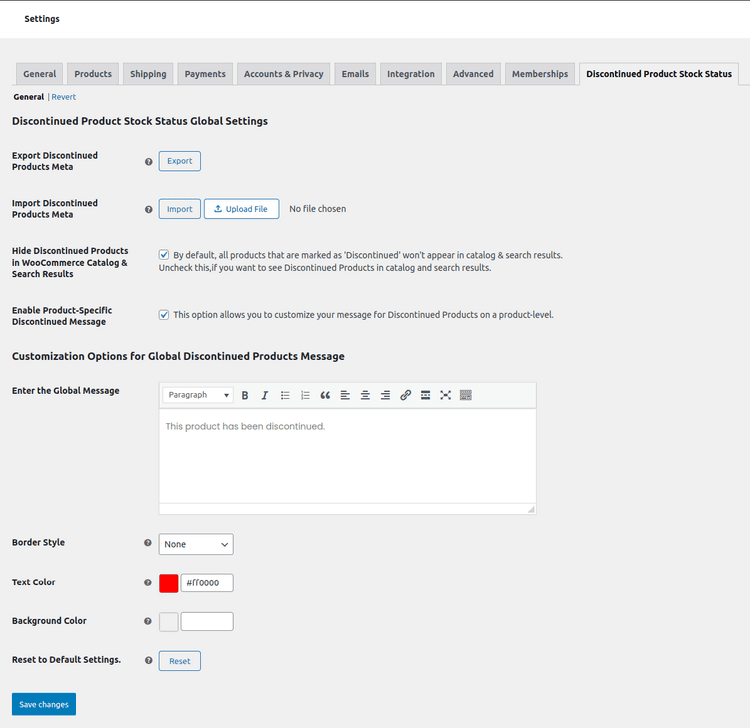This screenshot has height=728, width=750.
Task: Open the red Text Color swatch
Action: [169, 583]
